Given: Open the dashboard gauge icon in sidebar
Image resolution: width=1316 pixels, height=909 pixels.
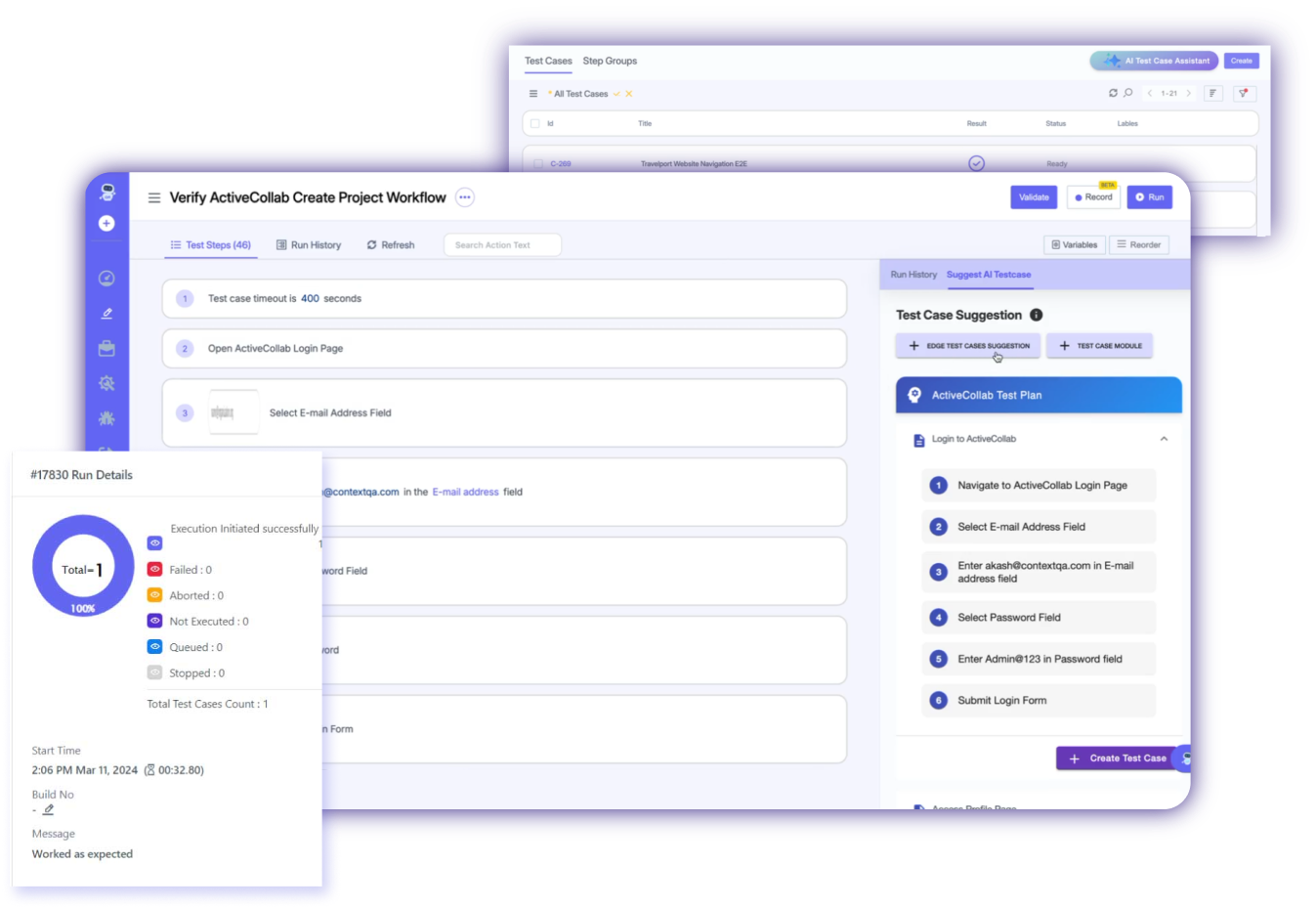Looking at the screenshot, I should 106,279.
